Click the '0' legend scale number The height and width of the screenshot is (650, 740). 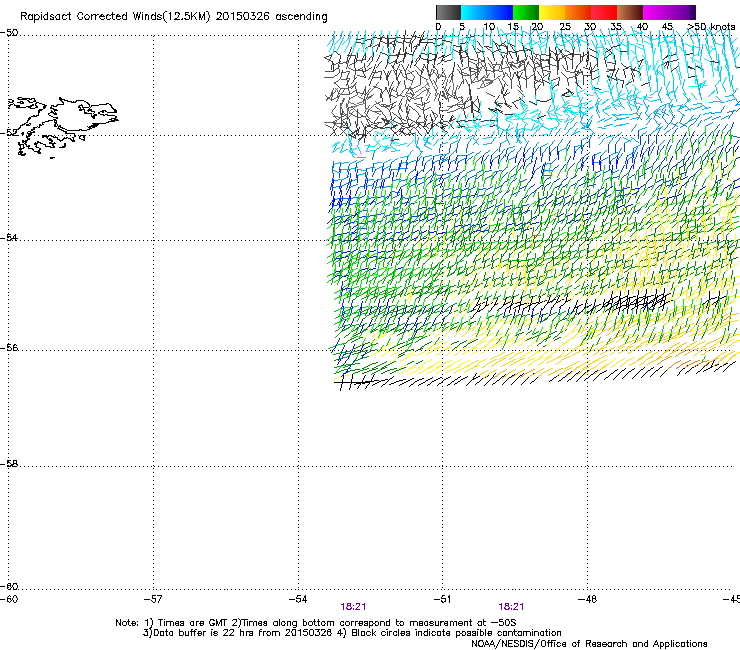coord(438,26)
